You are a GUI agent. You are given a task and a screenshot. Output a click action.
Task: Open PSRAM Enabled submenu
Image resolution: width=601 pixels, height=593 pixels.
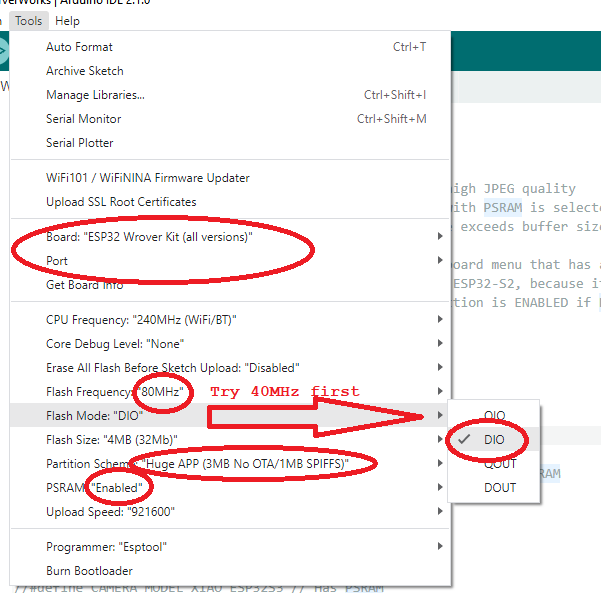pyautogui.click(x=230, y=488)
